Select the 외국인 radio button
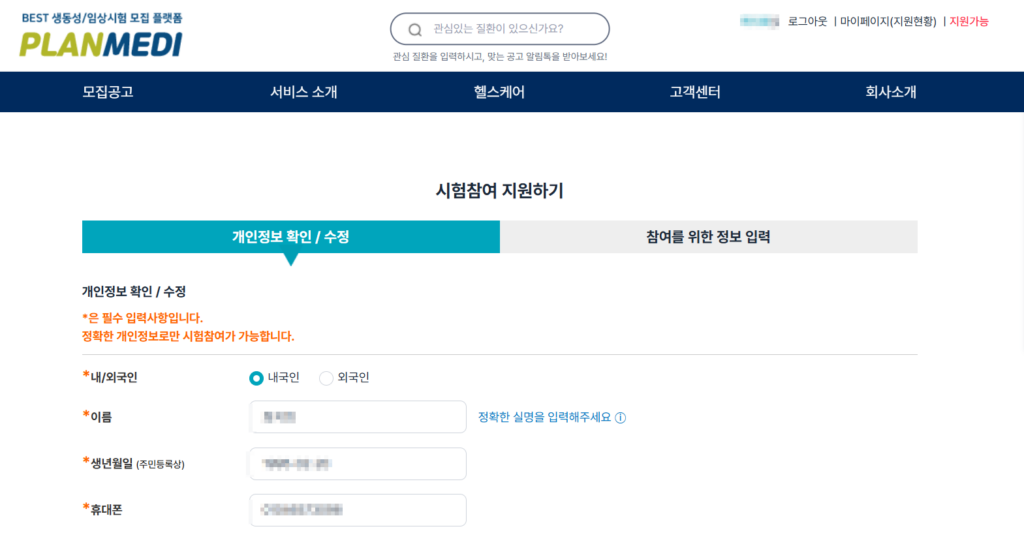Viewport: 1024px width, 533px height. click(x=326, y=378)
